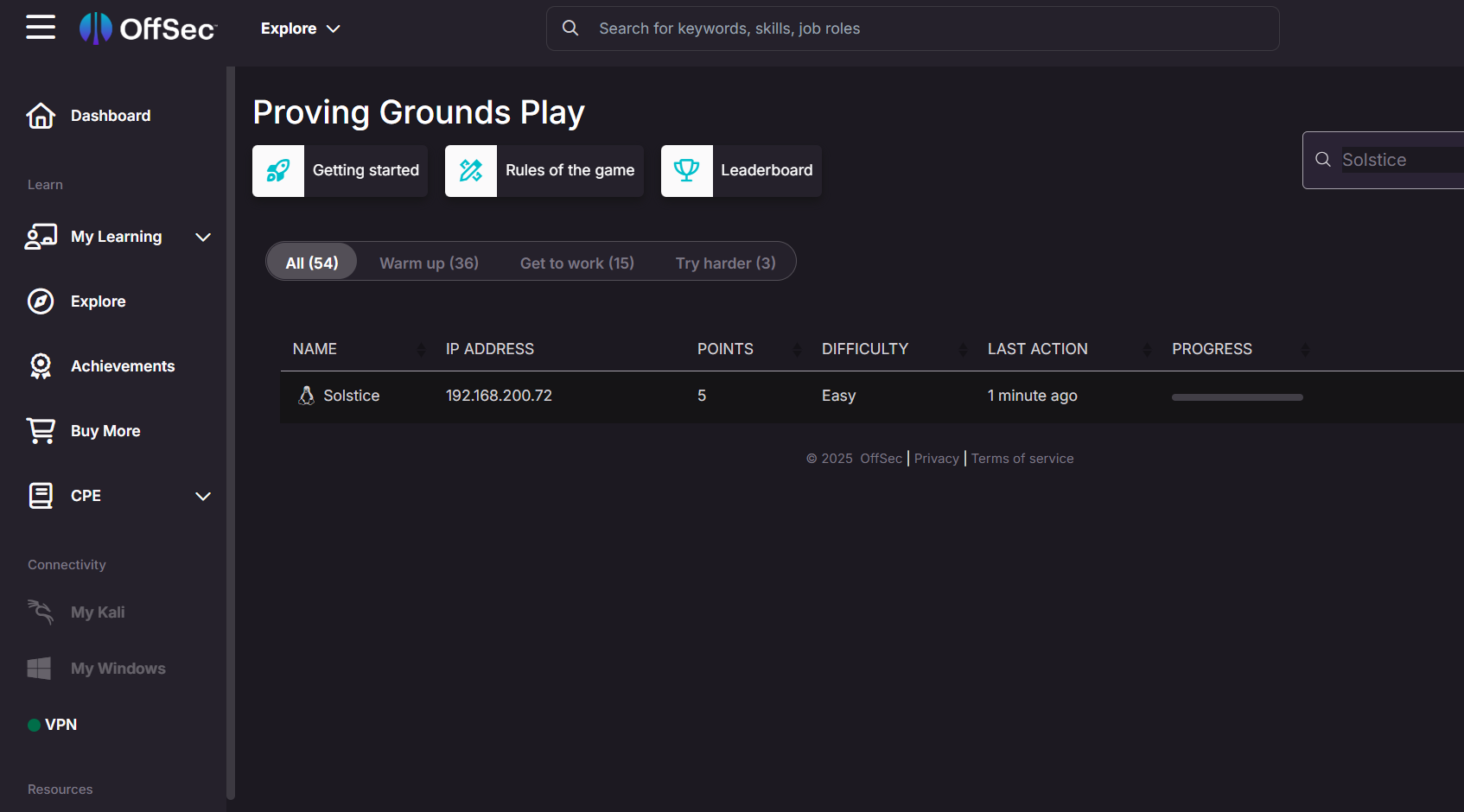Open the hamburger navigation menu

pos(41,28)
